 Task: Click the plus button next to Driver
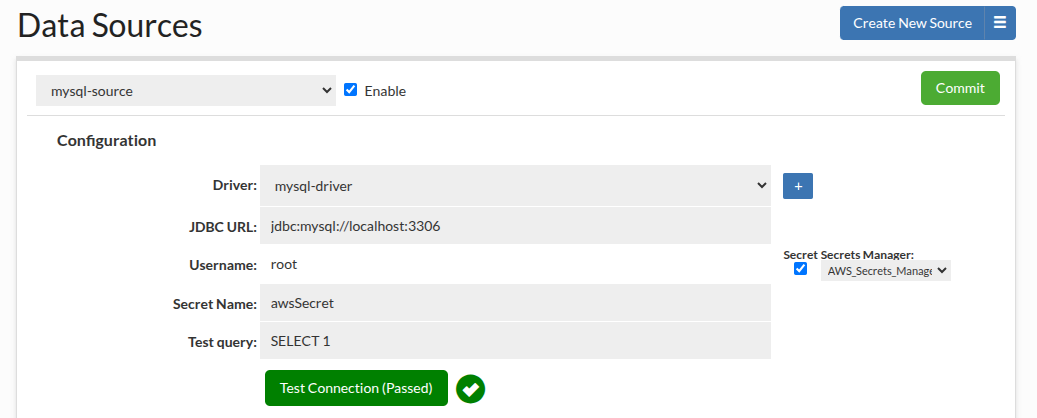point(797,186)
